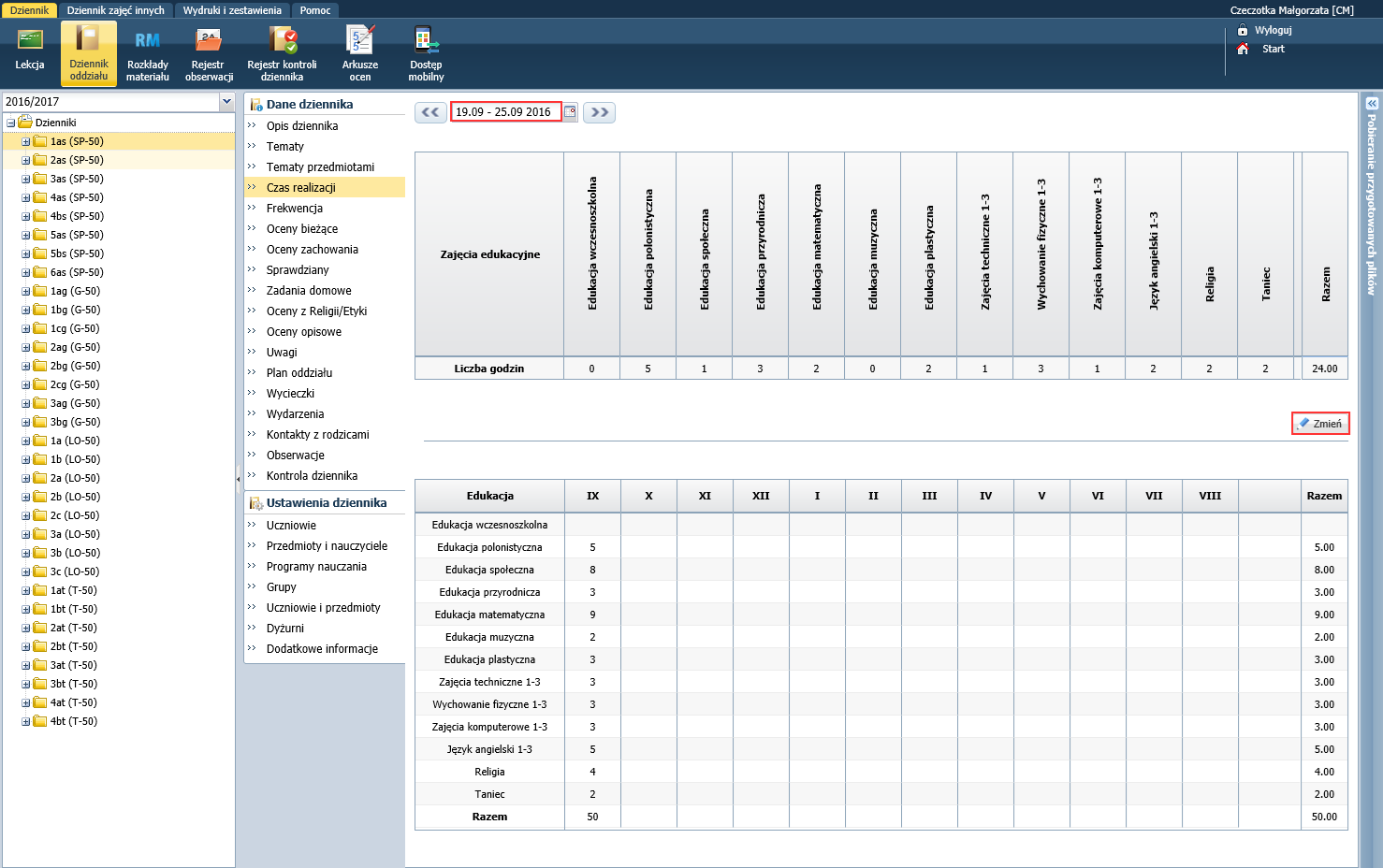Open Przedmioty i nauczyciele settings entry

point(327,546)
